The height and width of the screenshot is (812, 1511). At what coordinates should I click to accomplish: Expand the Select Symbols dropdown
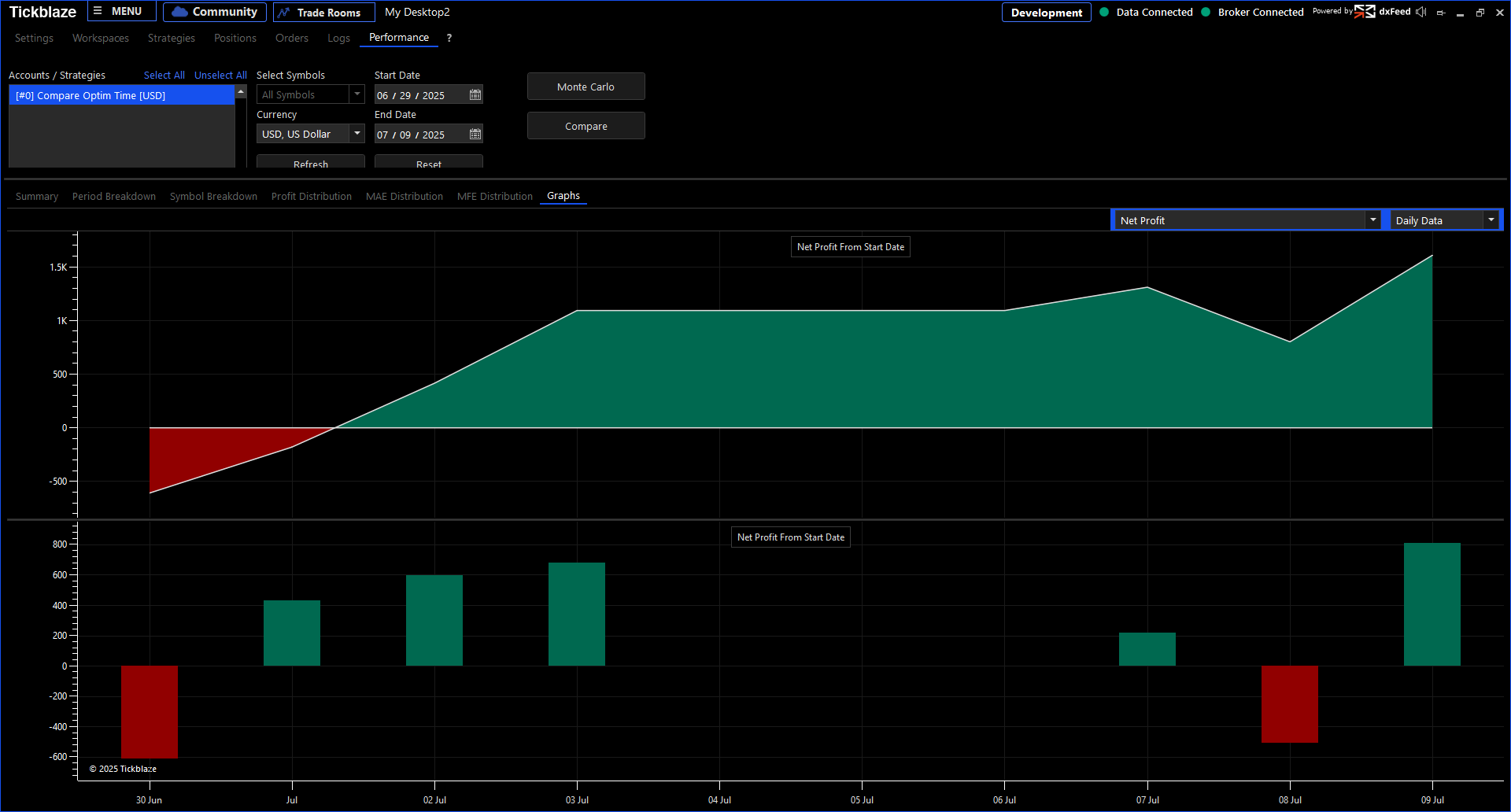(357, 94)
